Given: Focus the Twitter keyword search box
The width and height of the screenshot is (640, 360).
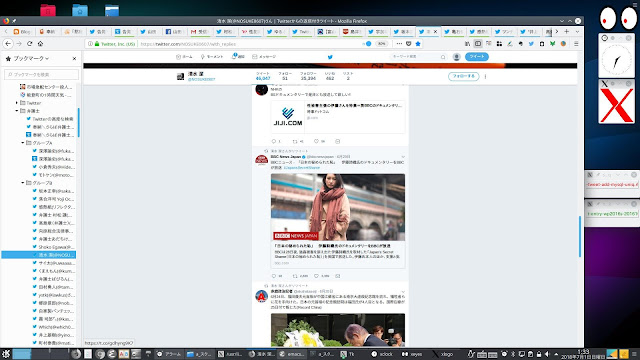Looking at the screenshot, I should [418, 57].
